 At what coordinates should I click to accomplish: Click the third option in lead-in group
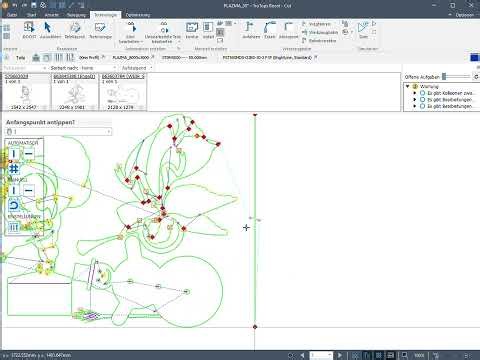[x=319, y=40]
